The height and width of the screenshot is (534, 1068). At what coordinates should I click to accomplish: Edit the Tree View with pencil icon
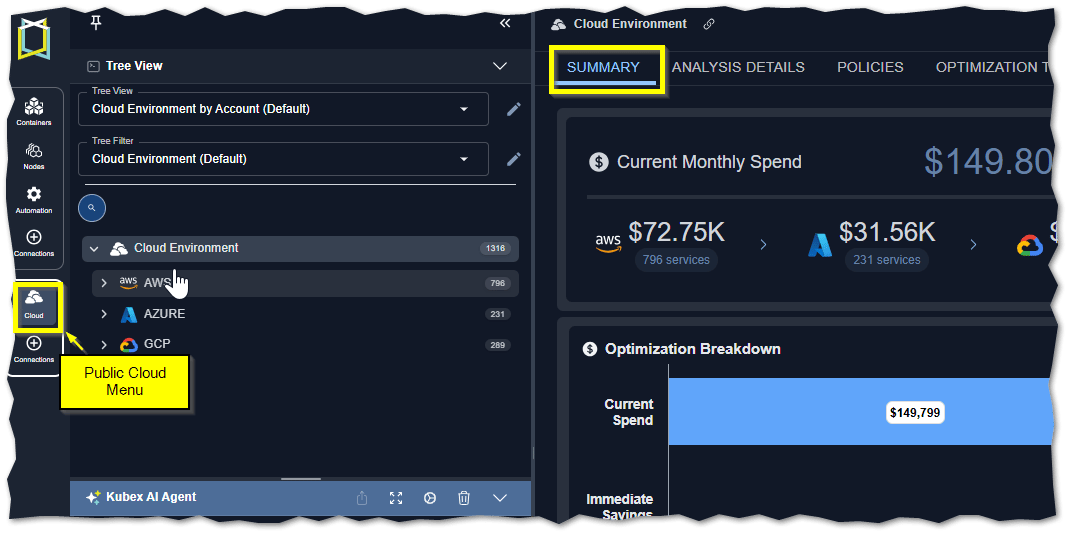coord(514,109)
